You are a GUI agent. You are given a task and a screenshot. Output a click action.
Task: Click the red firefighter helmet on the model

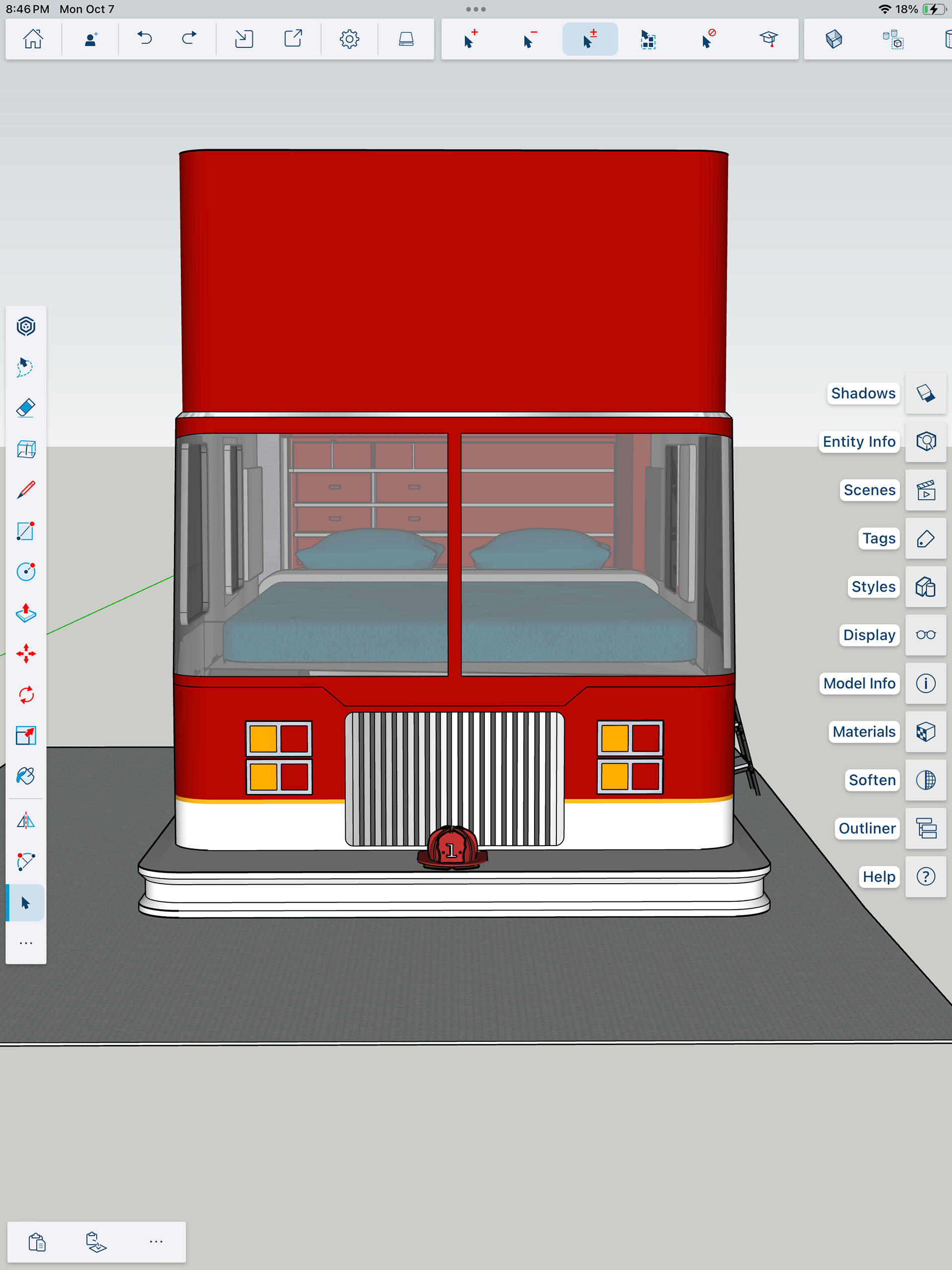[x=452, y=848]
